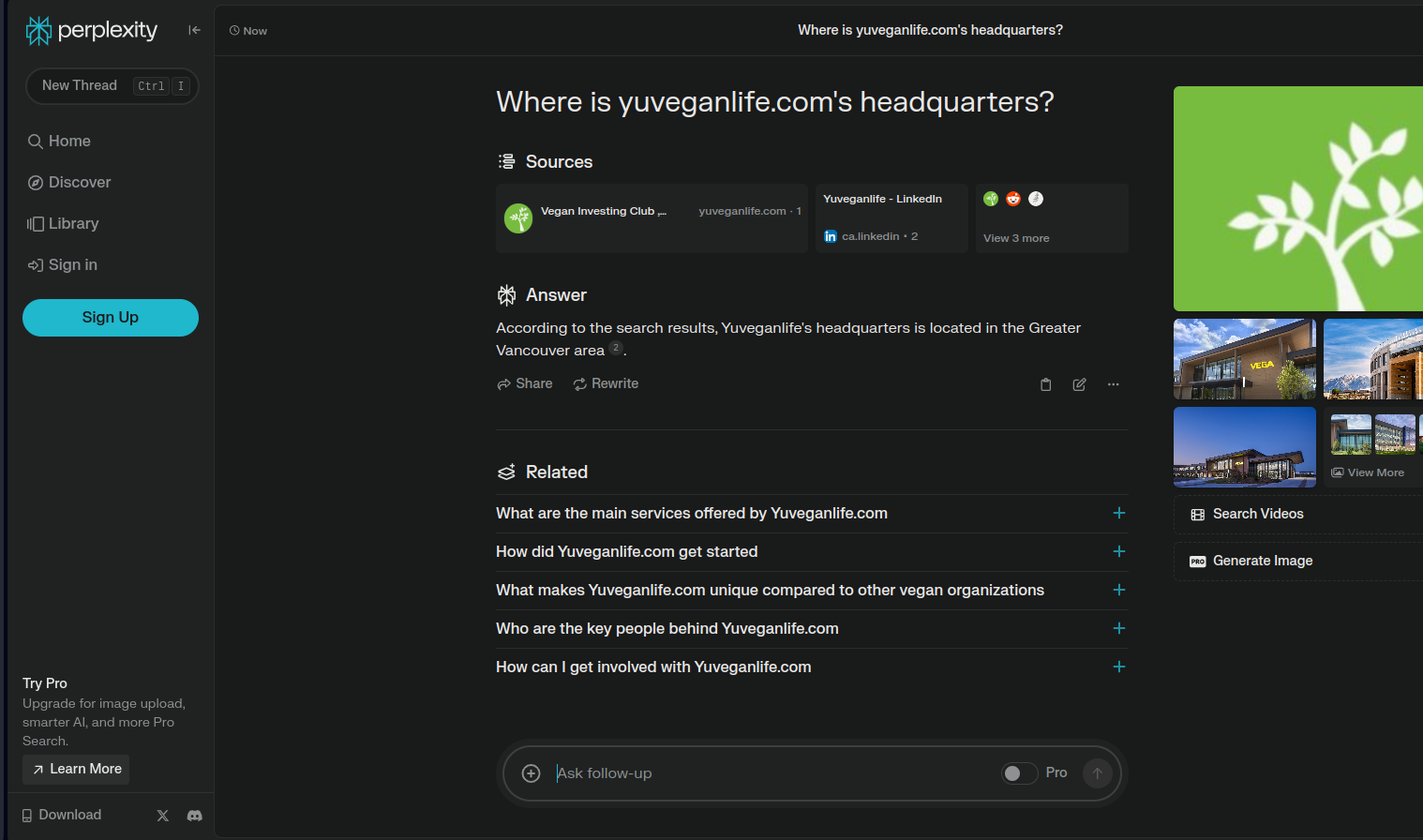
Task: Click the Sign Up button
Action: (x=111, y=318)
